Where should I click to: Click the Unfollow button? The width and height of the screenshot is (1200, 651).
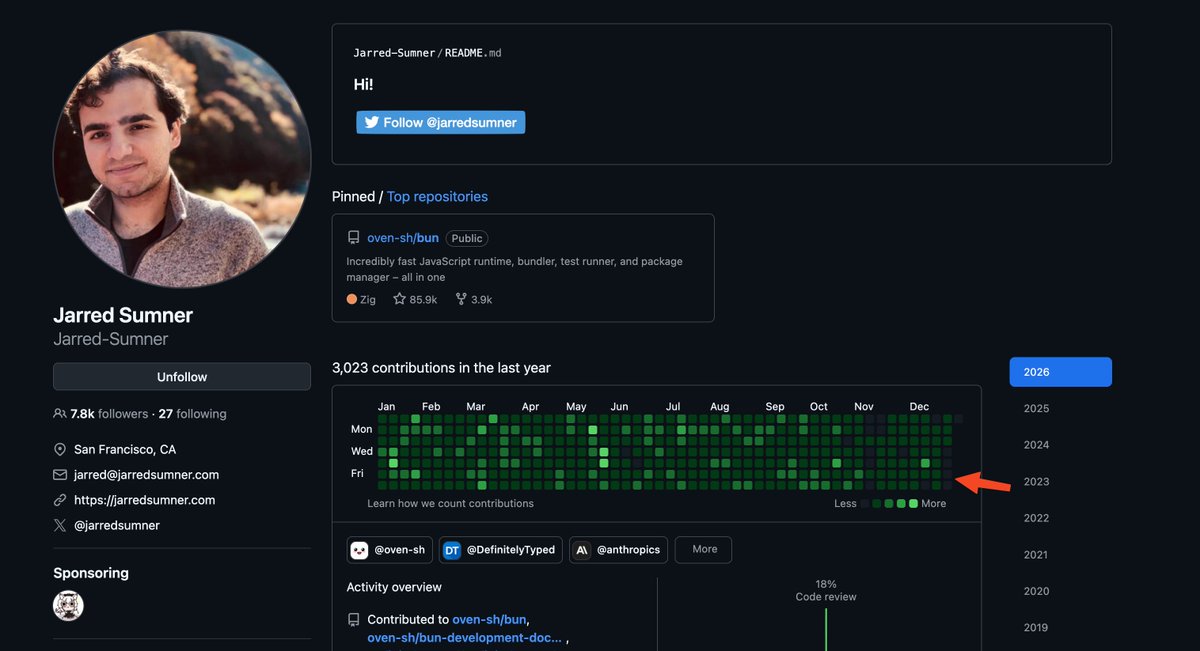click(182, 377)
